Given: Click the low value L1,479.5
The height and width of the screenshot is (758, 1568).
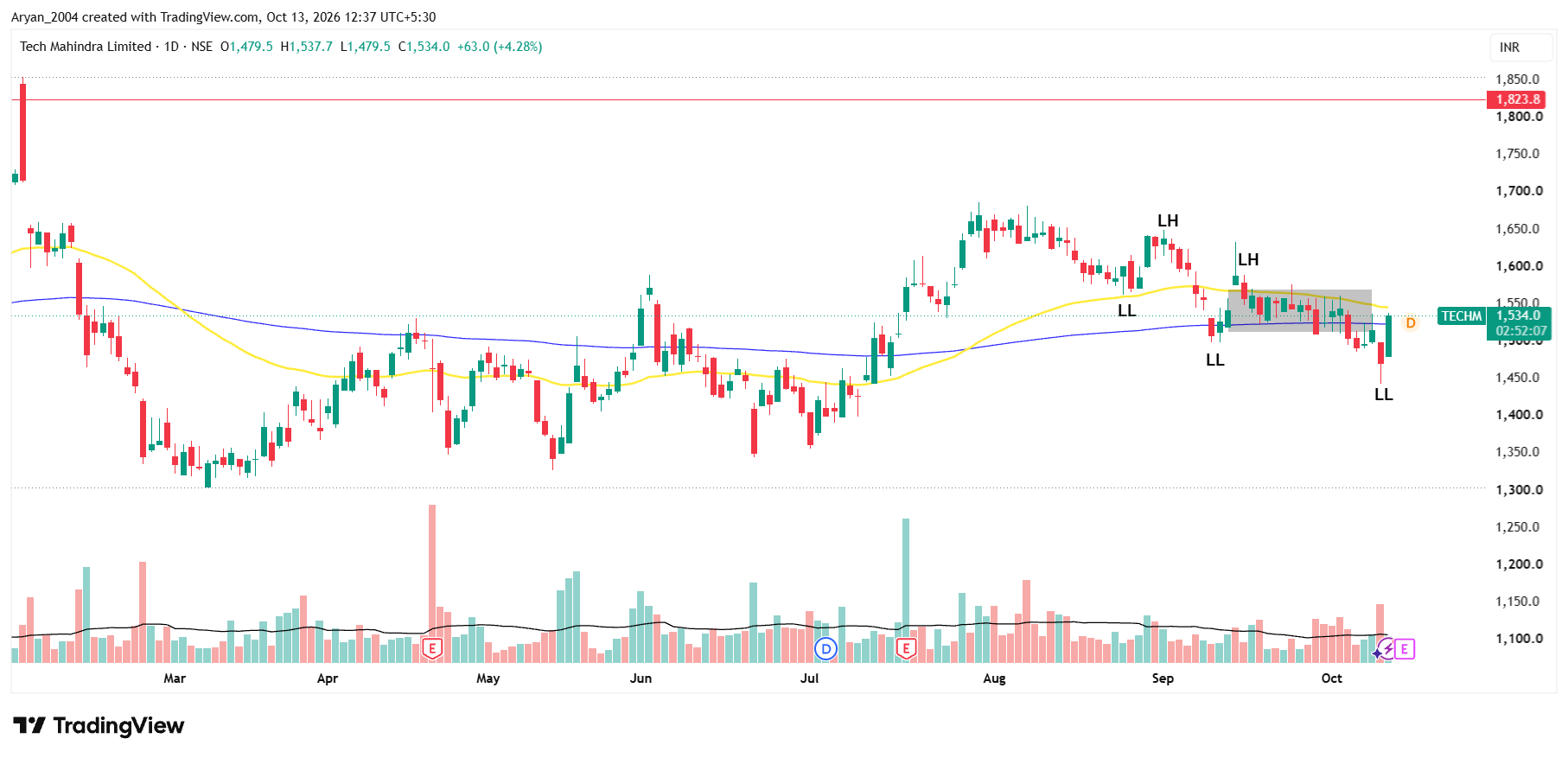Looking at the screenshot, I should click(x=365, y=47).
